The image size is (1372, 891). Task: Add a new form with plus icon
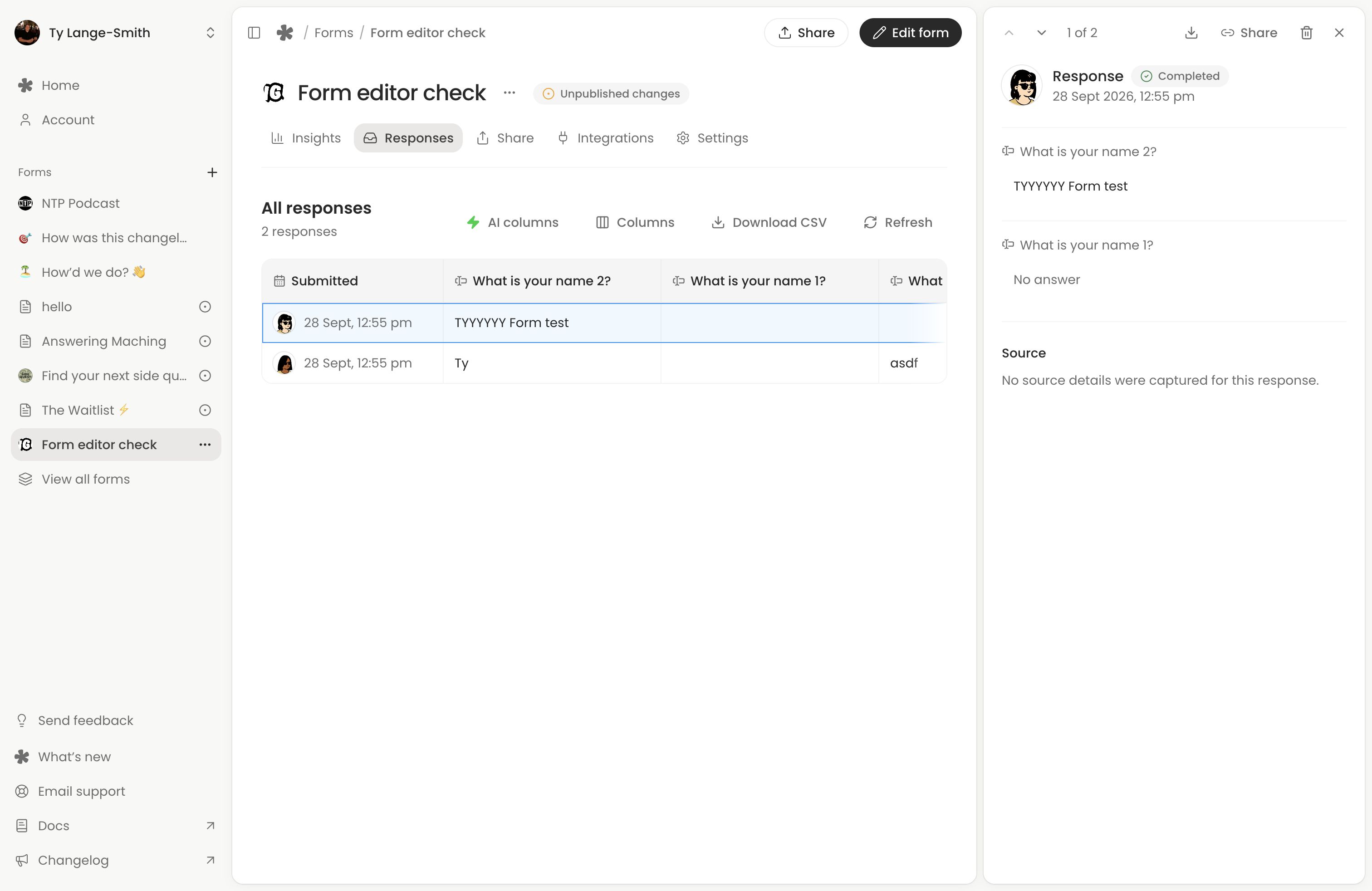pos(212,172)
